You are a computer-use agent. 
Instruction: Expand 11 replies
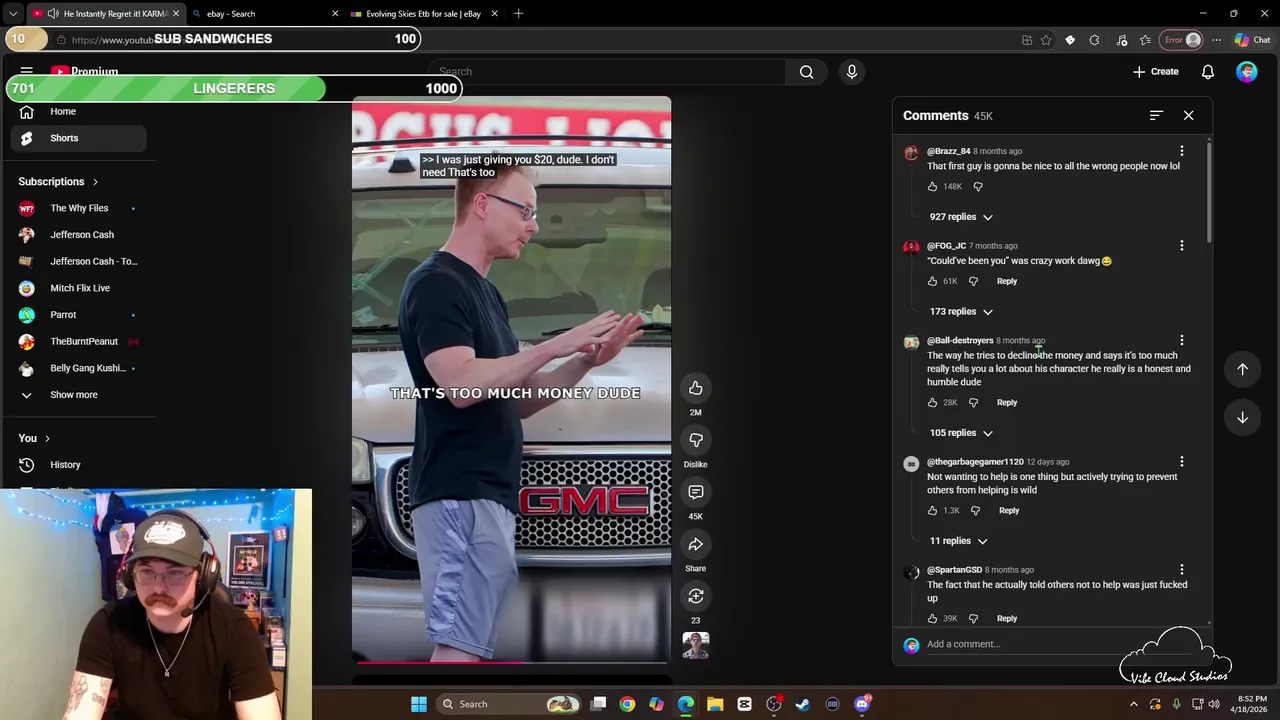coord(958,541)
